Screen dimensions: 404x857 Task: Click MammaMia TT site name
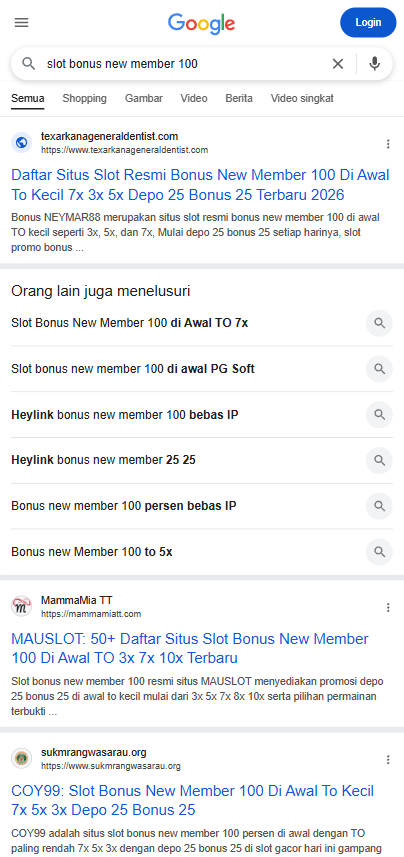(77, 600)
